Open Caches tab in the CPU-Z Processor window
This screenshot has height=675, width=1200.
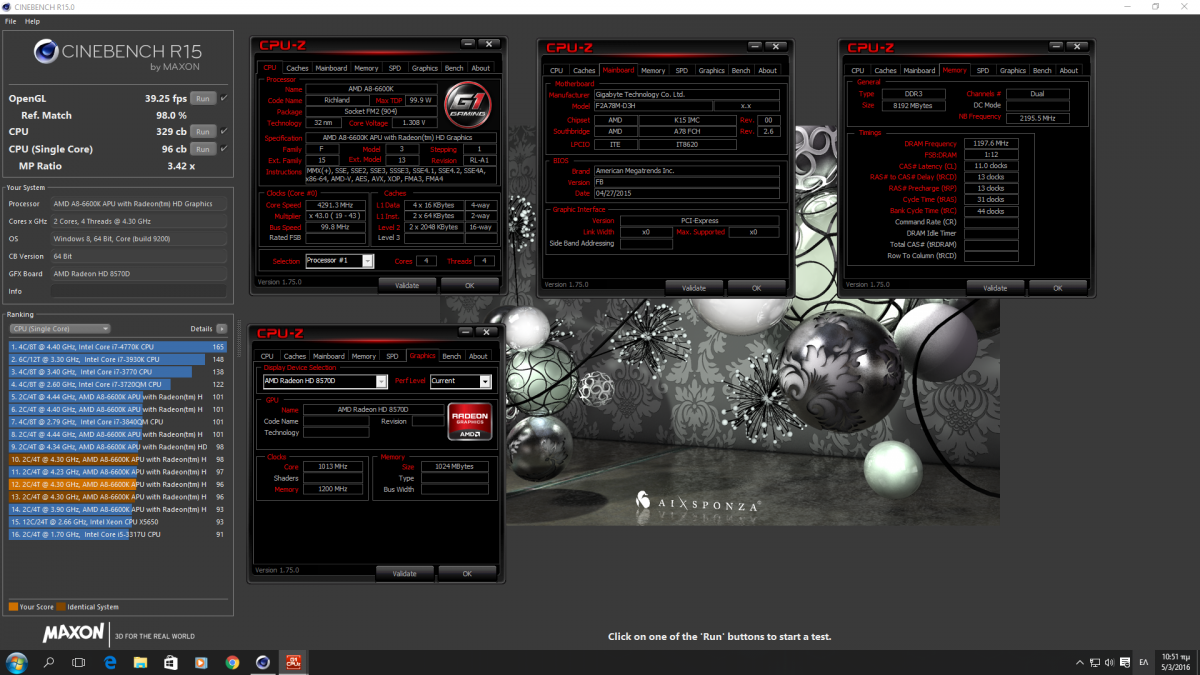[x=298, y=68]
